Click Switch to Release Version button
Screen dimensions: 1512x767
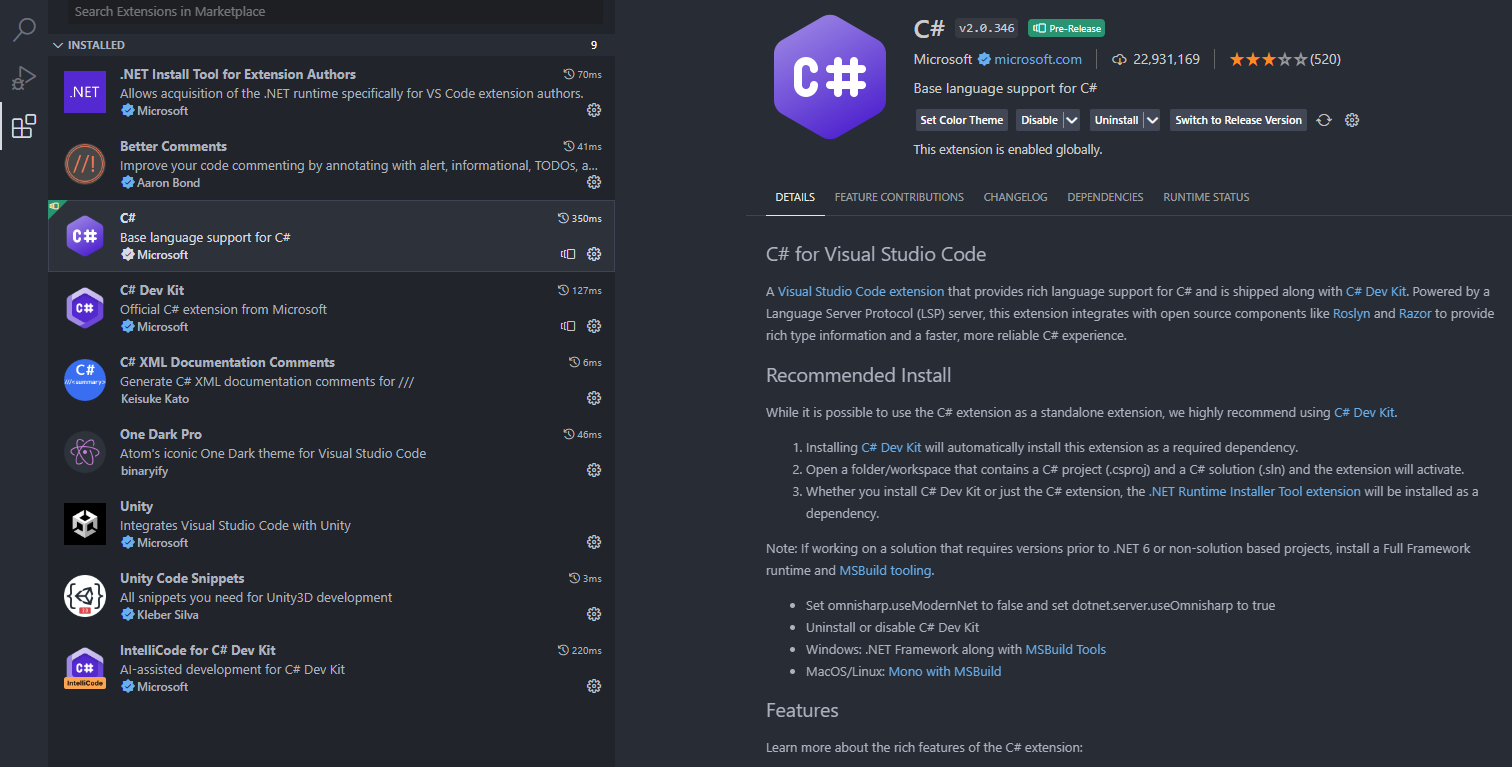tap(1238, 120)
